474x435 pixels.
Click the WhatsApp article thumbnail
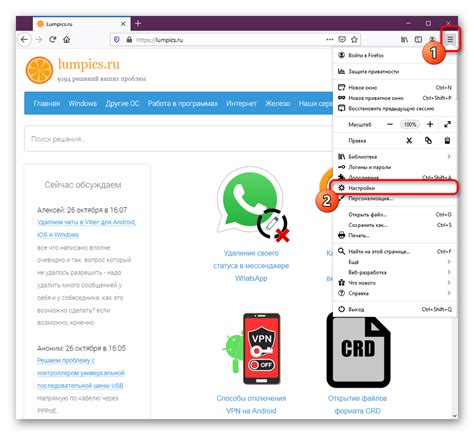click(252, 204)
